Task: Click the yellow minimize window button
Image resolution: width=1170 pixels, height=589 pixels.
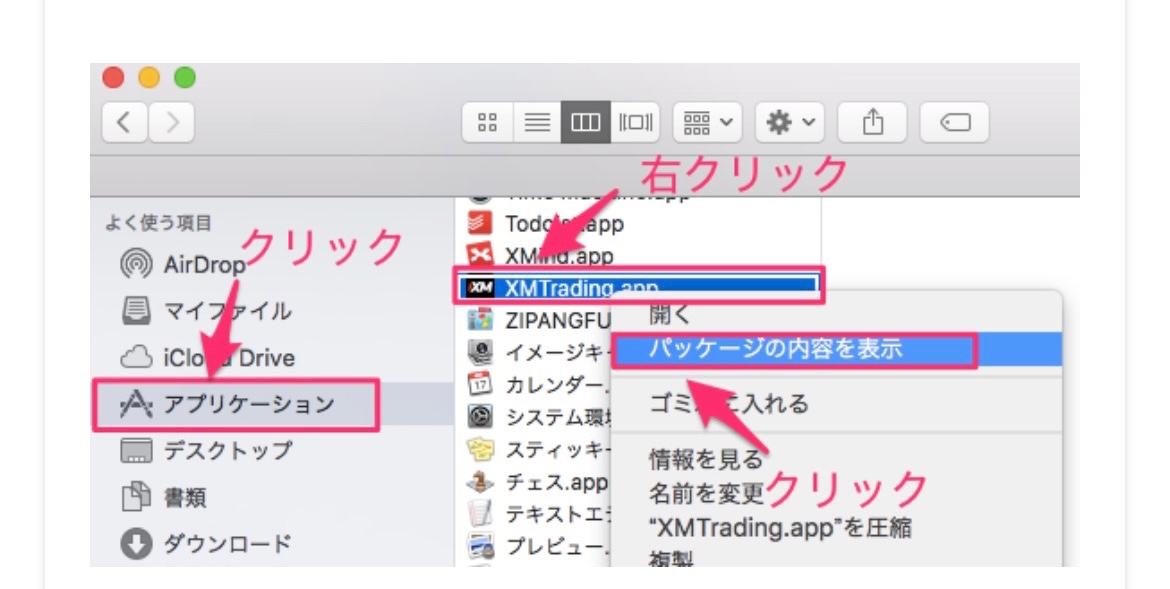Action: coord(149,77)
